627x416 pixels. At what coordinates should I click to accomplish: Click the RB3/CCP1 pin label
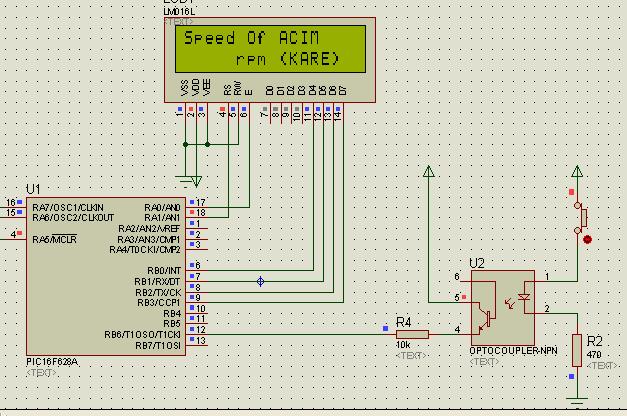(x=159, y=303)
